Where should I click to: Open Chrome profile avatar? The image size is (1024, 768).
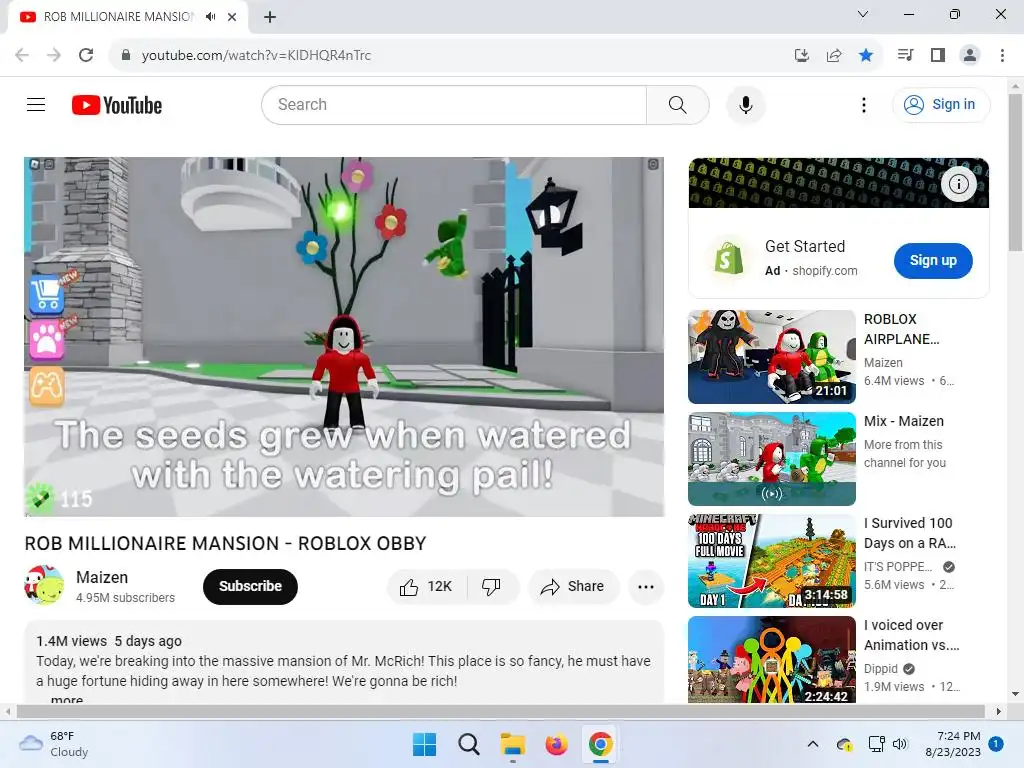coord(970,56)
